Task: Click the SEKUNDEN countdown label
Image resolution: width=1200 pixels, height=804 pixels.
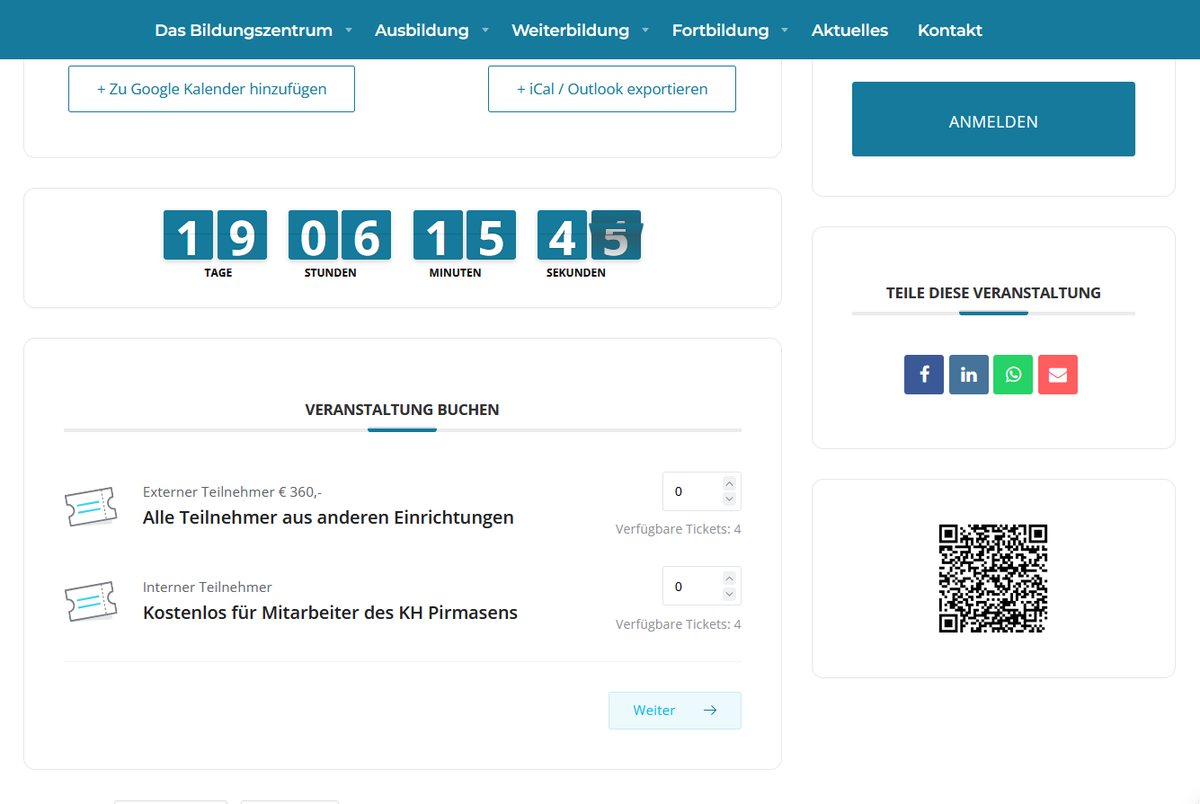Action: point(576,272)
